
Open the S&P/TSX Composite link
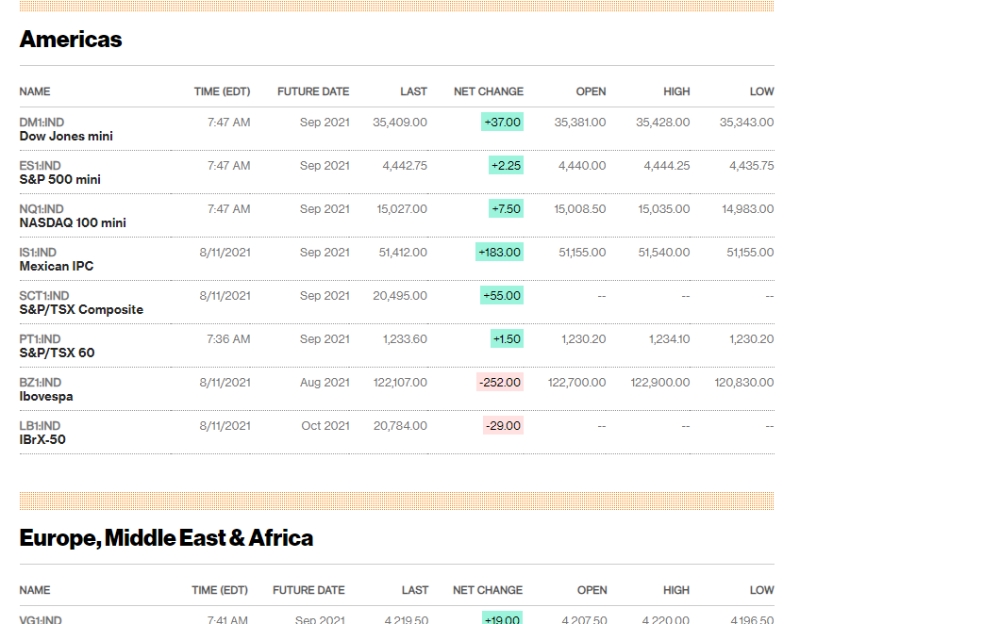point(81,309)
